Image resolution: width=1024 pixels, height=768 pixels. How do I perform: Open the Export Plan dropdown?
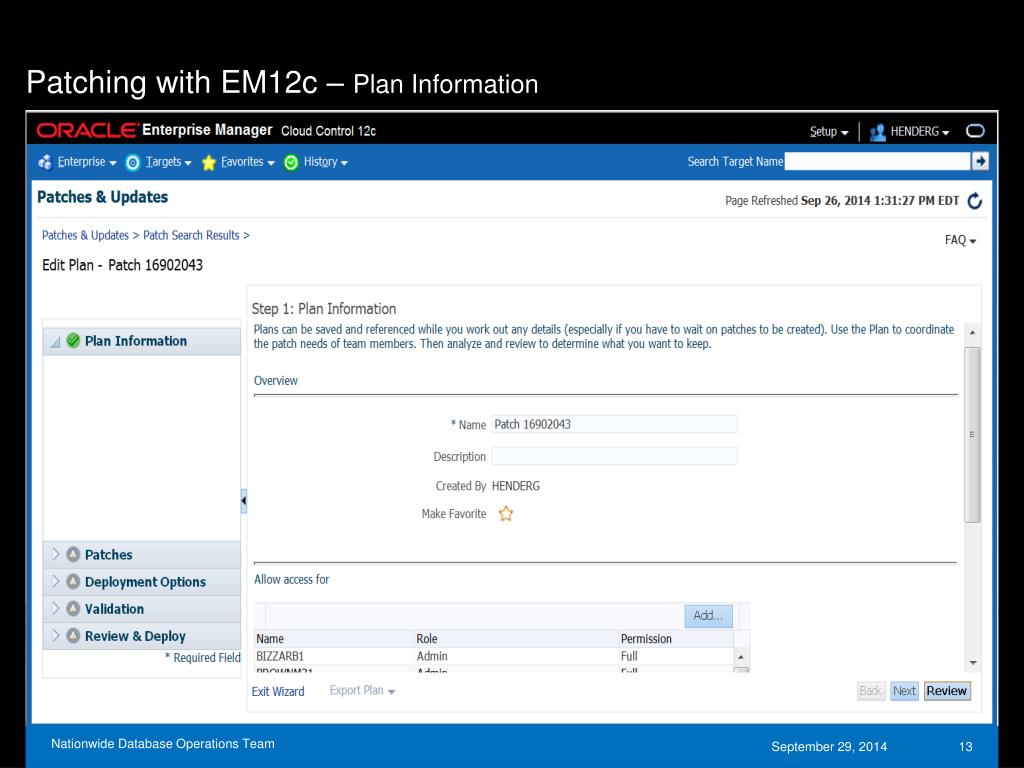(x=362, y=691)
